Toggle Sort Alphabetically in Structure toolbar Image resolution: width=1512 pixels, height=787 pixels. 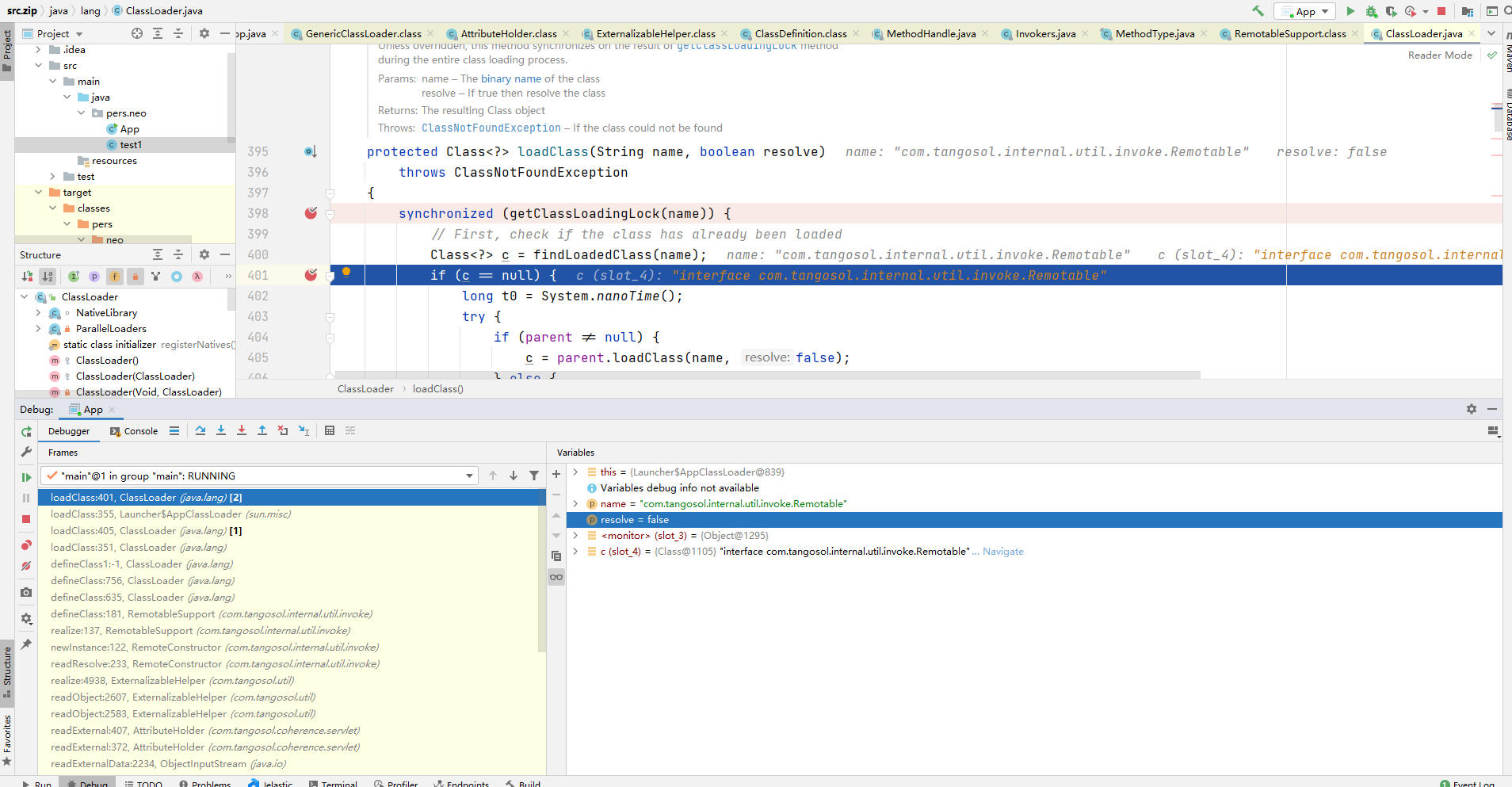48,276
